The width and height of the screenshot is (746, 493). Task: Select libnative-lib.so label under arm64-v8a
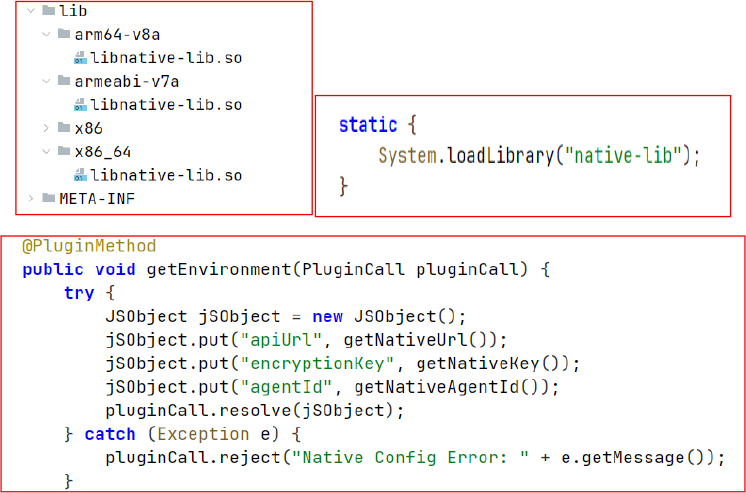point(166,58)
